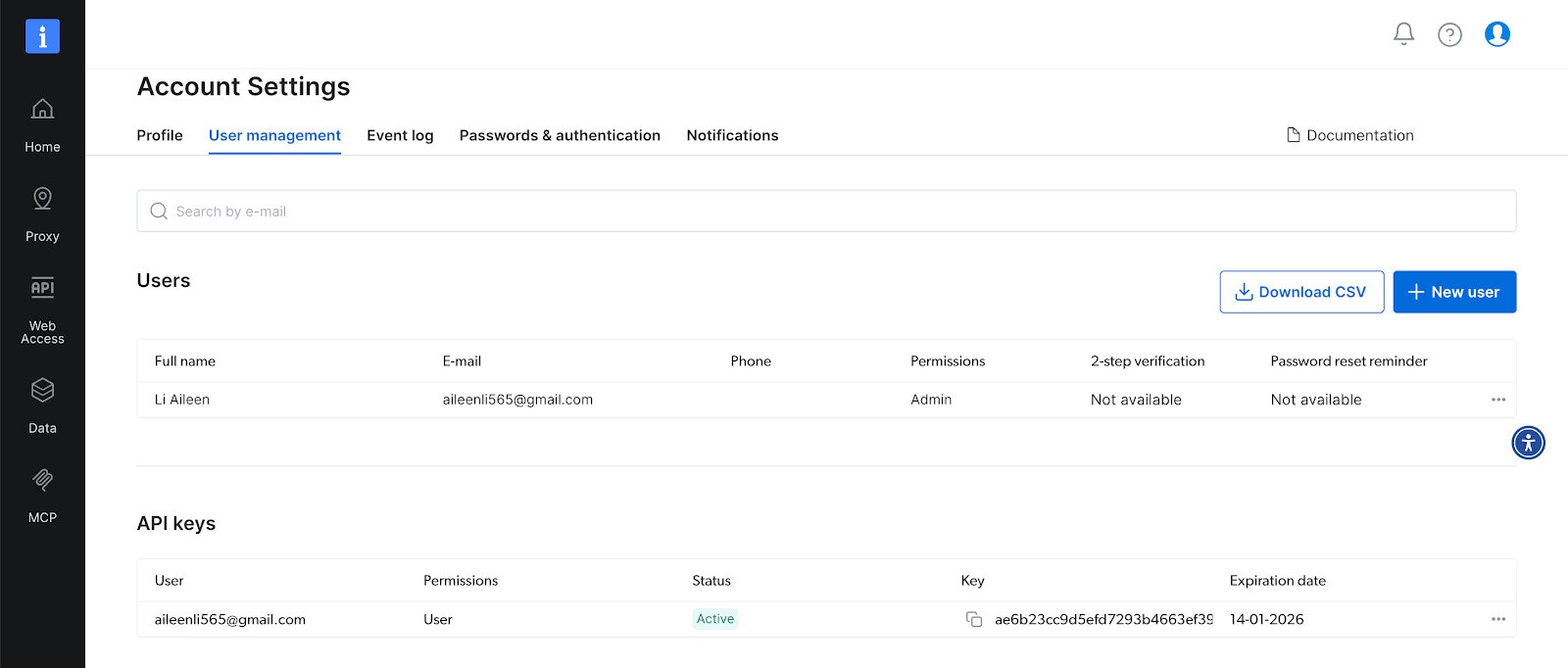
Task: Open the Notifications tab
Action: point(732,135)
